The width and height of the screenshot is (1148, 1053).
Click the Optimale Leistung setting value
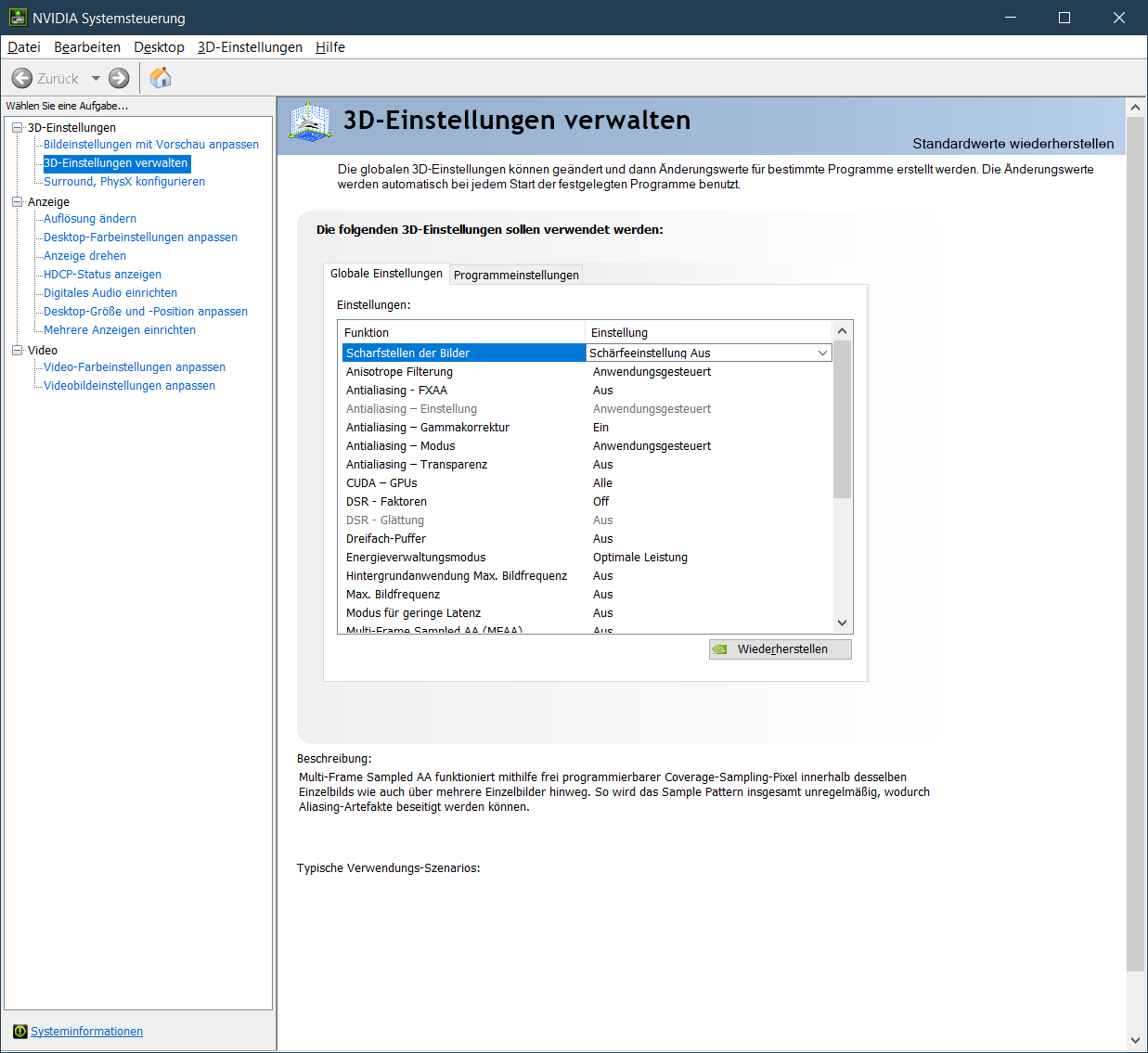click(x=640, y=557)
